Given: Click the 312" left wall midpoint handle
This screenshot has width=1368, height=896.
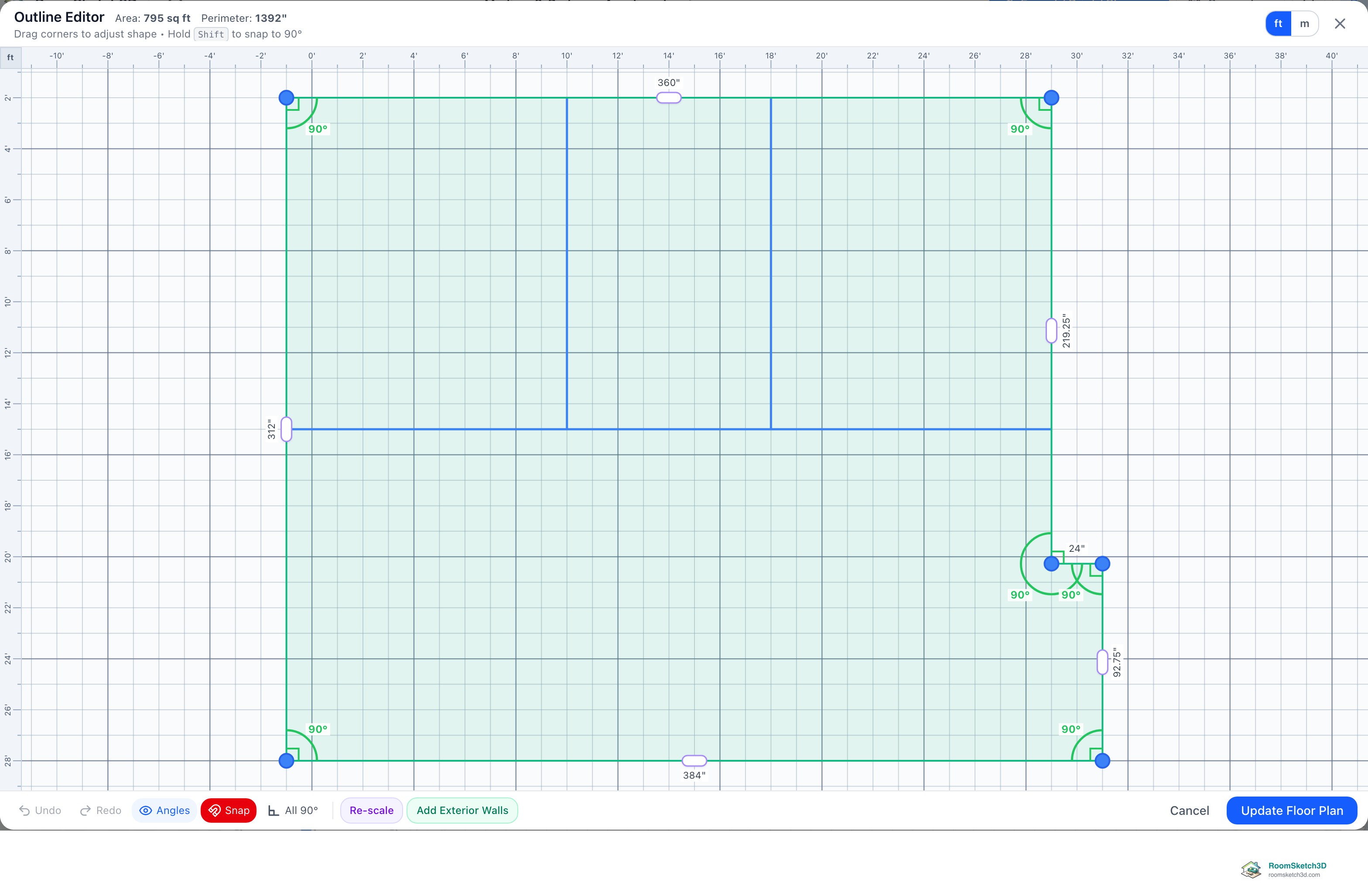Looking at the screenshot, I should (286, 429).
